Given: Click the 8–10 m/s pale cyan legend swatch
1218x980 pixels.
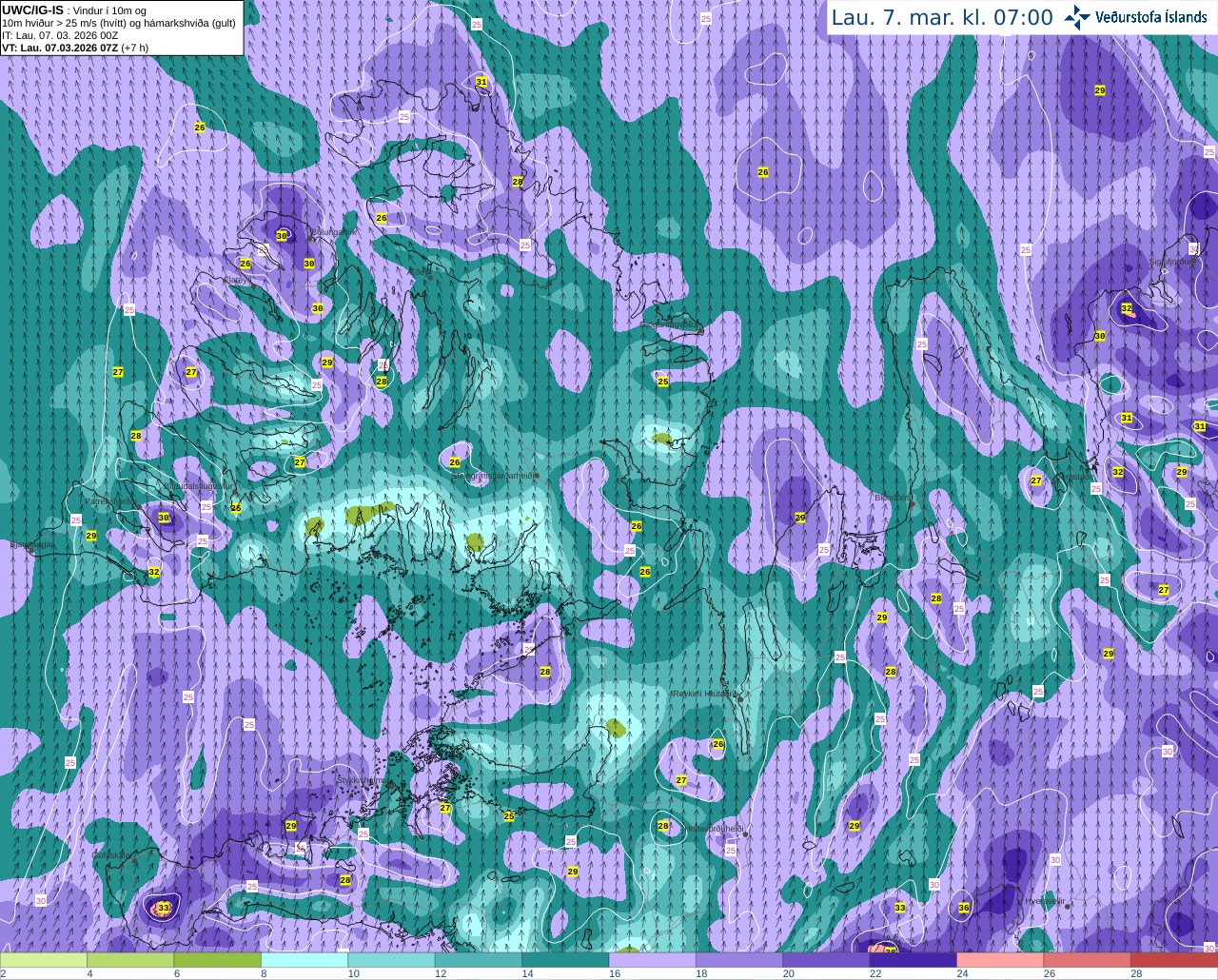Looking at the screenshot, I should click(304, 960).
